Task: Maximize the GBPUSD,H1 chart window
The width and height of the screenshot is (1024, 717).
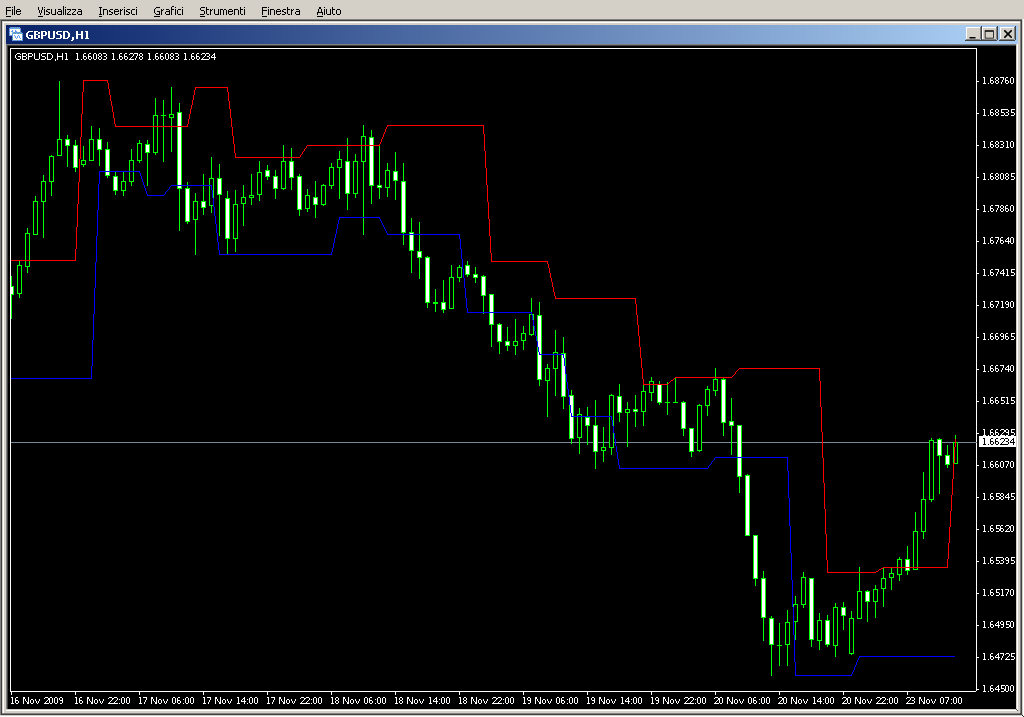Action: coord(989,34)
